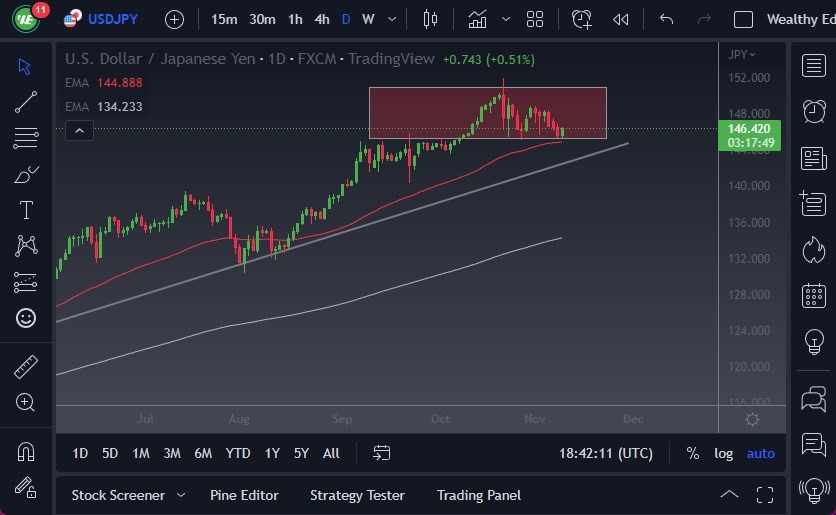Expand the time interval dropdown arrow
Image resolution: width=836 pixels, height=515 pixels.
tap(391, 19)
